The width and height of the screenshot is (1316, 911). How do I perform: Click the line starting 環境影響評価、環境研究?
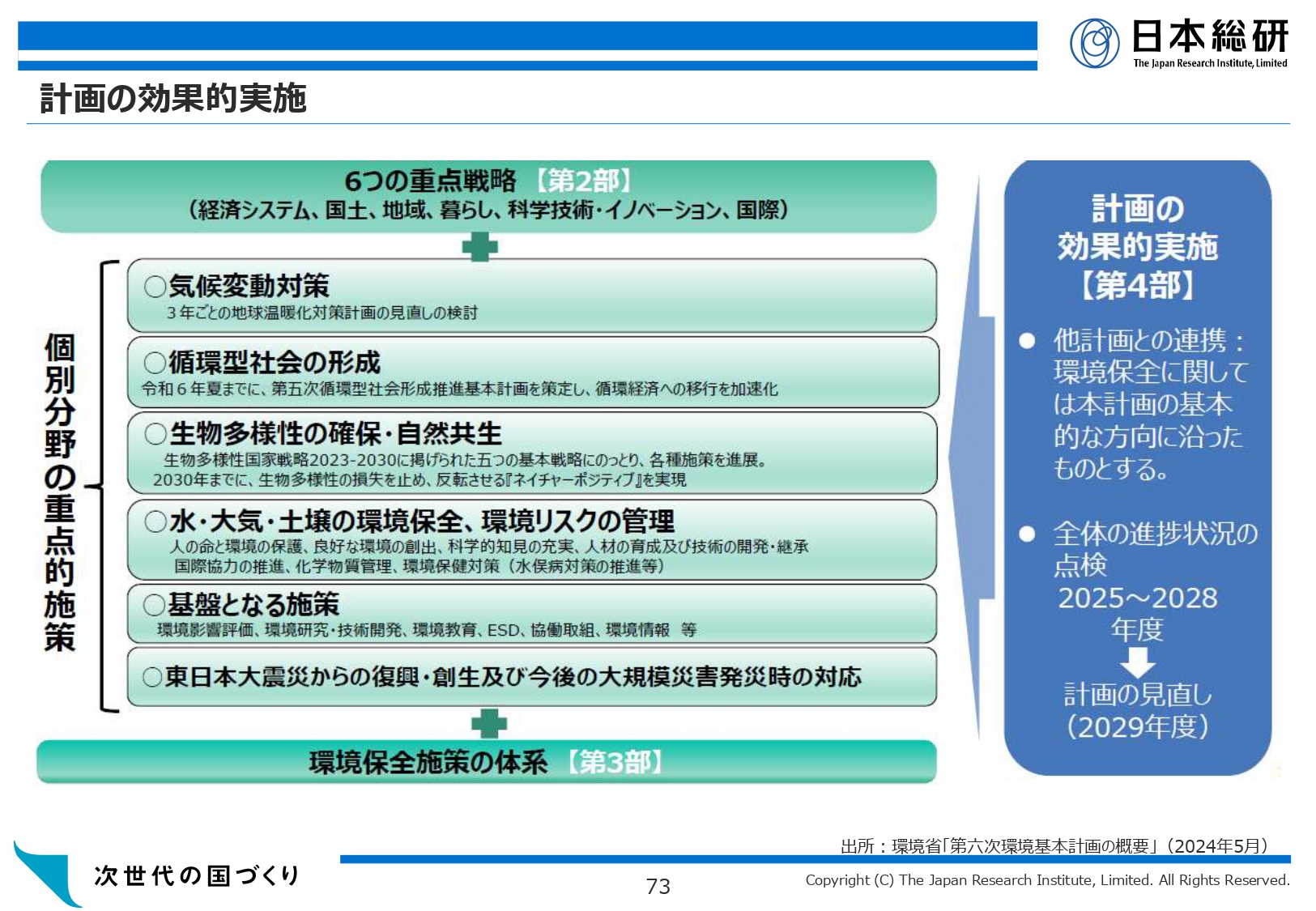(x=427, y=630)
